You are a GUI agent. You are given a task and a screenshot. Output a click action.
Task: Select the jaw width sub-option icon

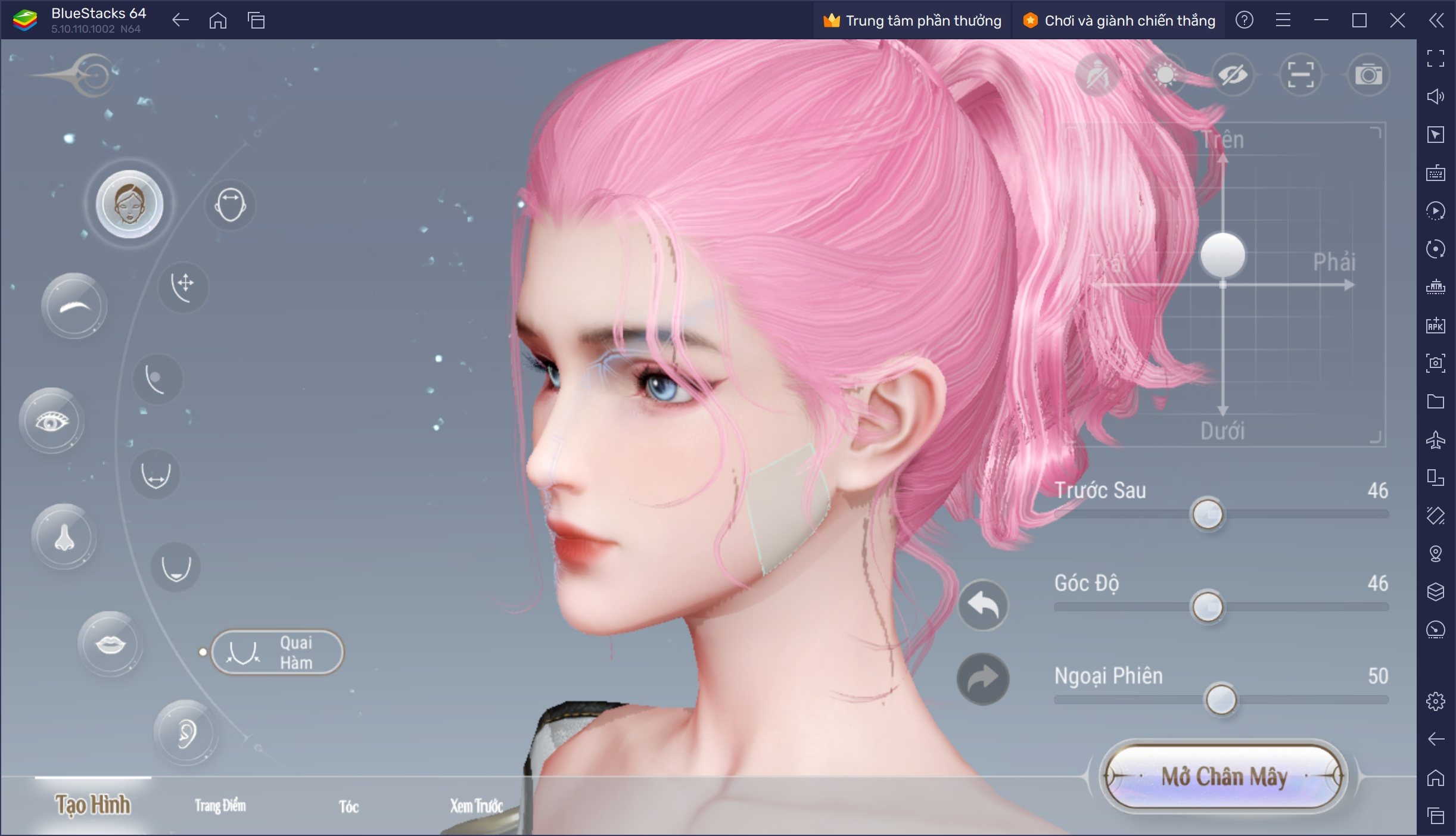point(155,474)
